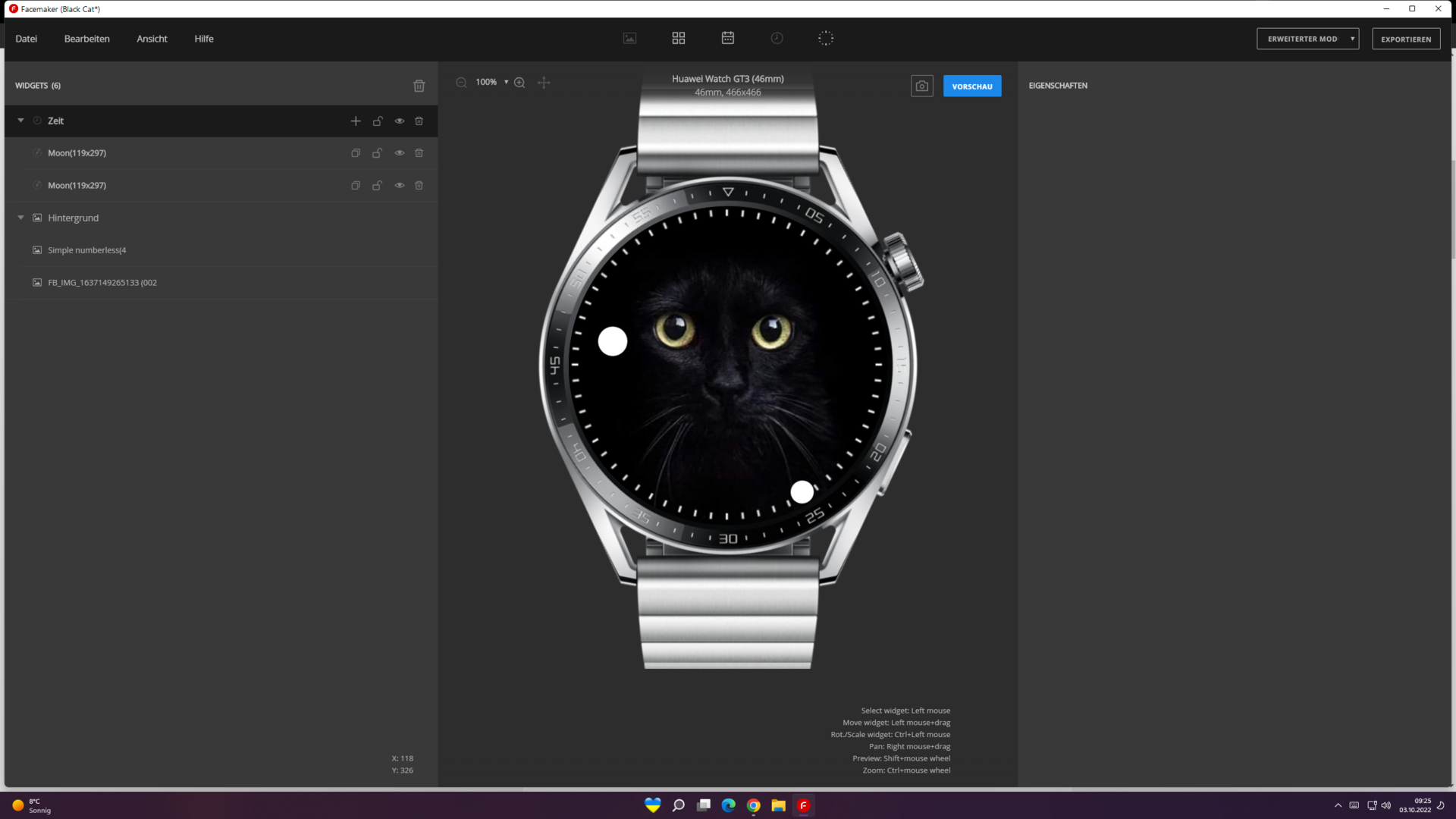Take a screenshot with the camera icon

coord(921,86)
